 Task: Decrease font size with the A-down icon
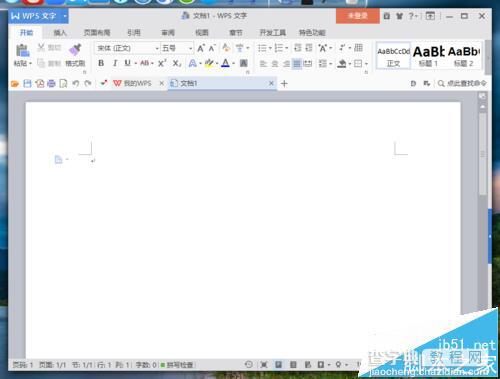point(212,48)
